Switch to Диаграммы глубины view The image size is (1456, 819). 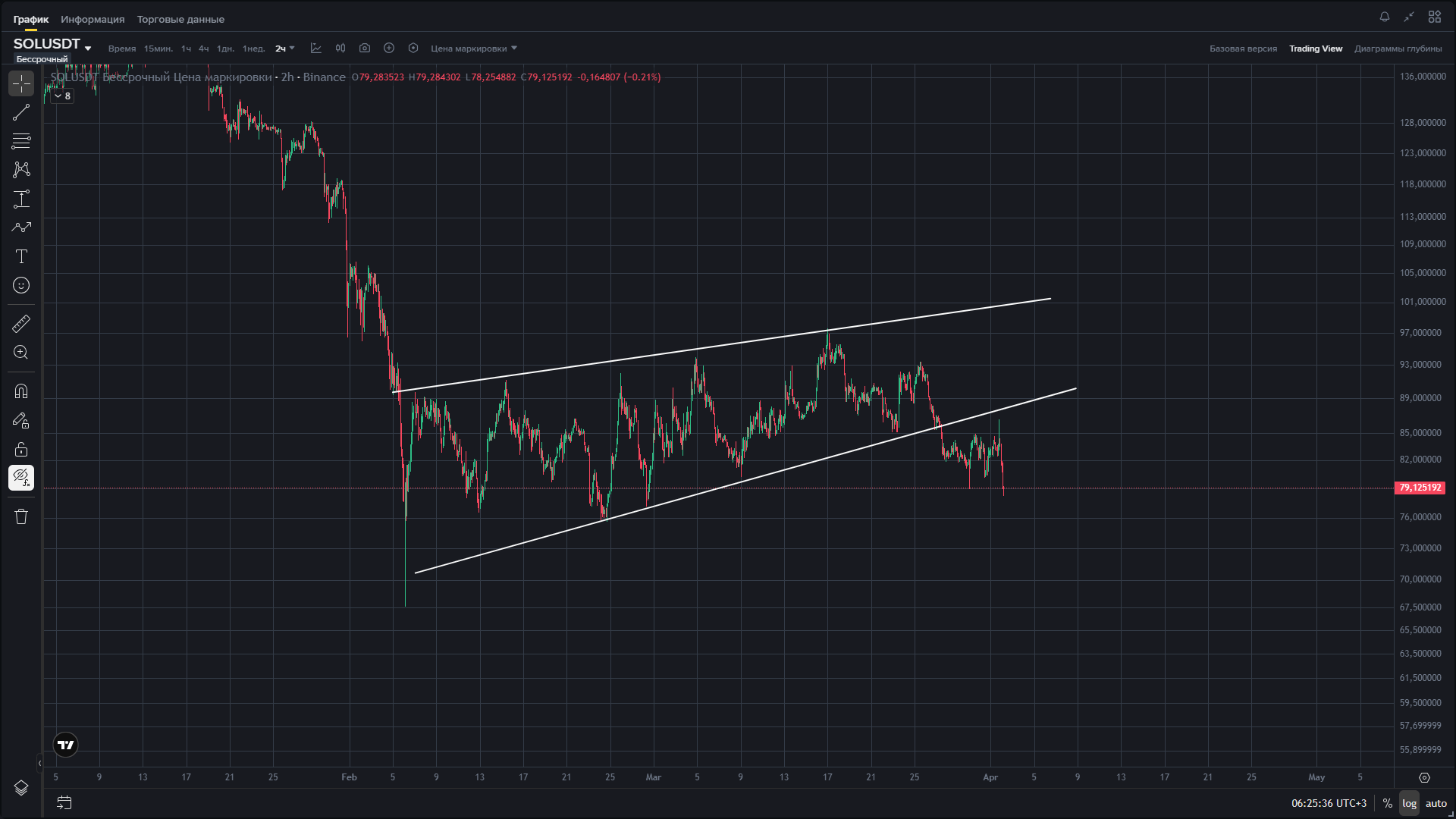1398,49
